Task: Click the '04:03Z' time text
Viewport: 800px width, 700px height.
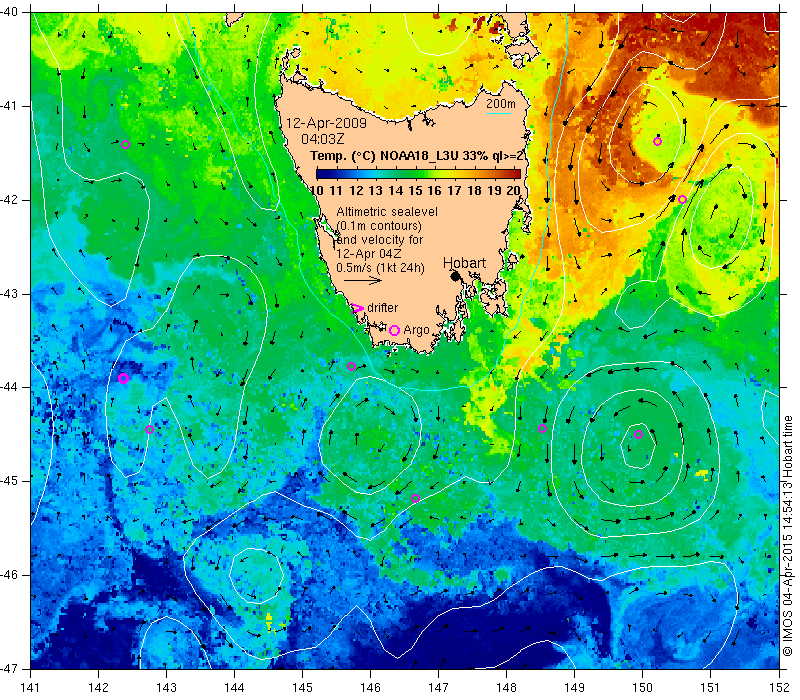Action: pos(322,139)
